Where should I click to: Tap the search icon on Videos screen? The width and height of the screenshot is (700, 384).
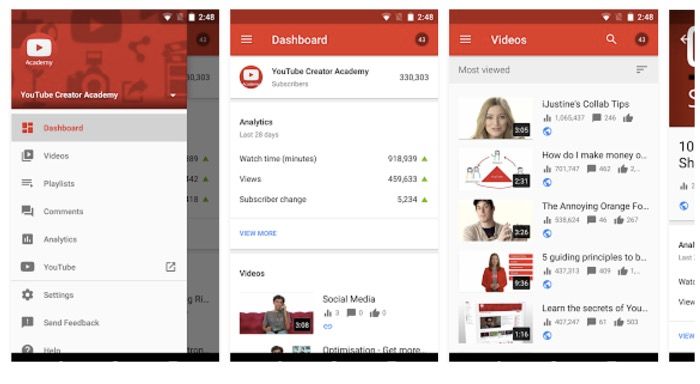tap(611, 39)
